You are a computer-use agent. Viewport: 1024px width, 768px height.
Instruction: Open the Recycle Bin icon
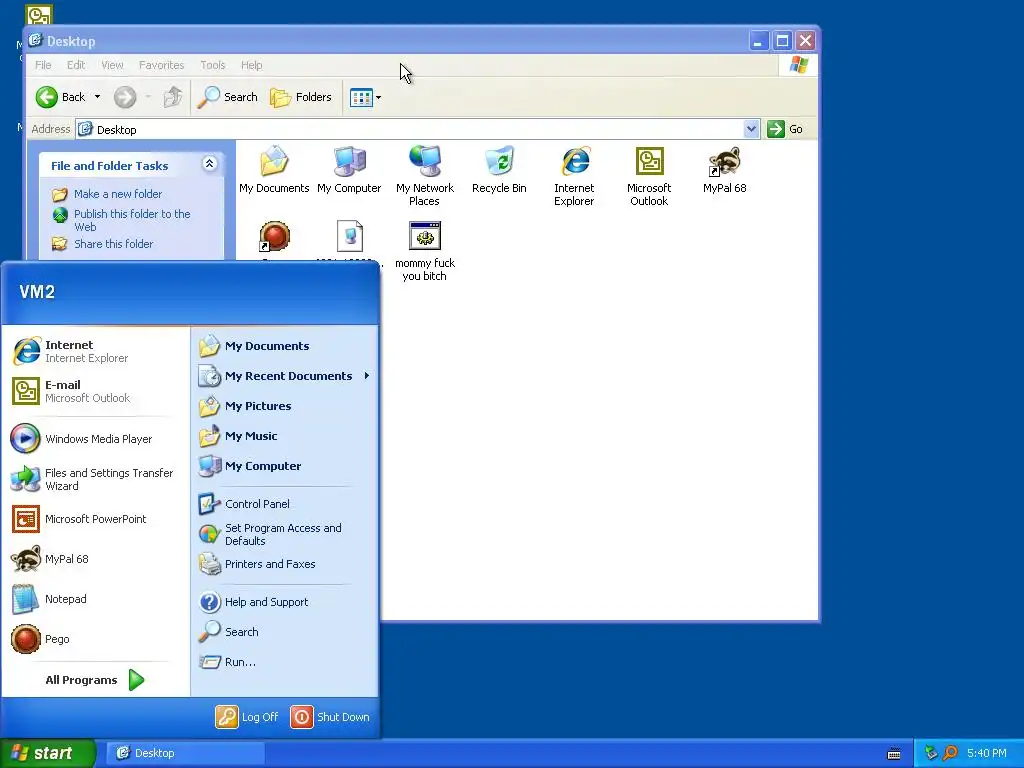point(500,171)
